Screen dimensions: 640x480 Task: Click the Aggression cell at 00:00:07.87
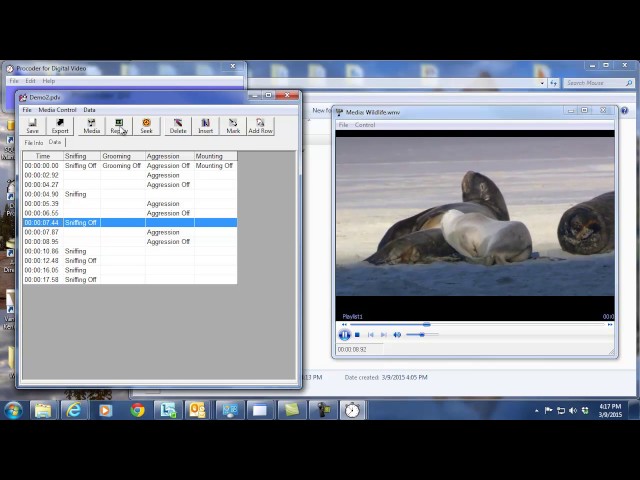coord(170,232)
